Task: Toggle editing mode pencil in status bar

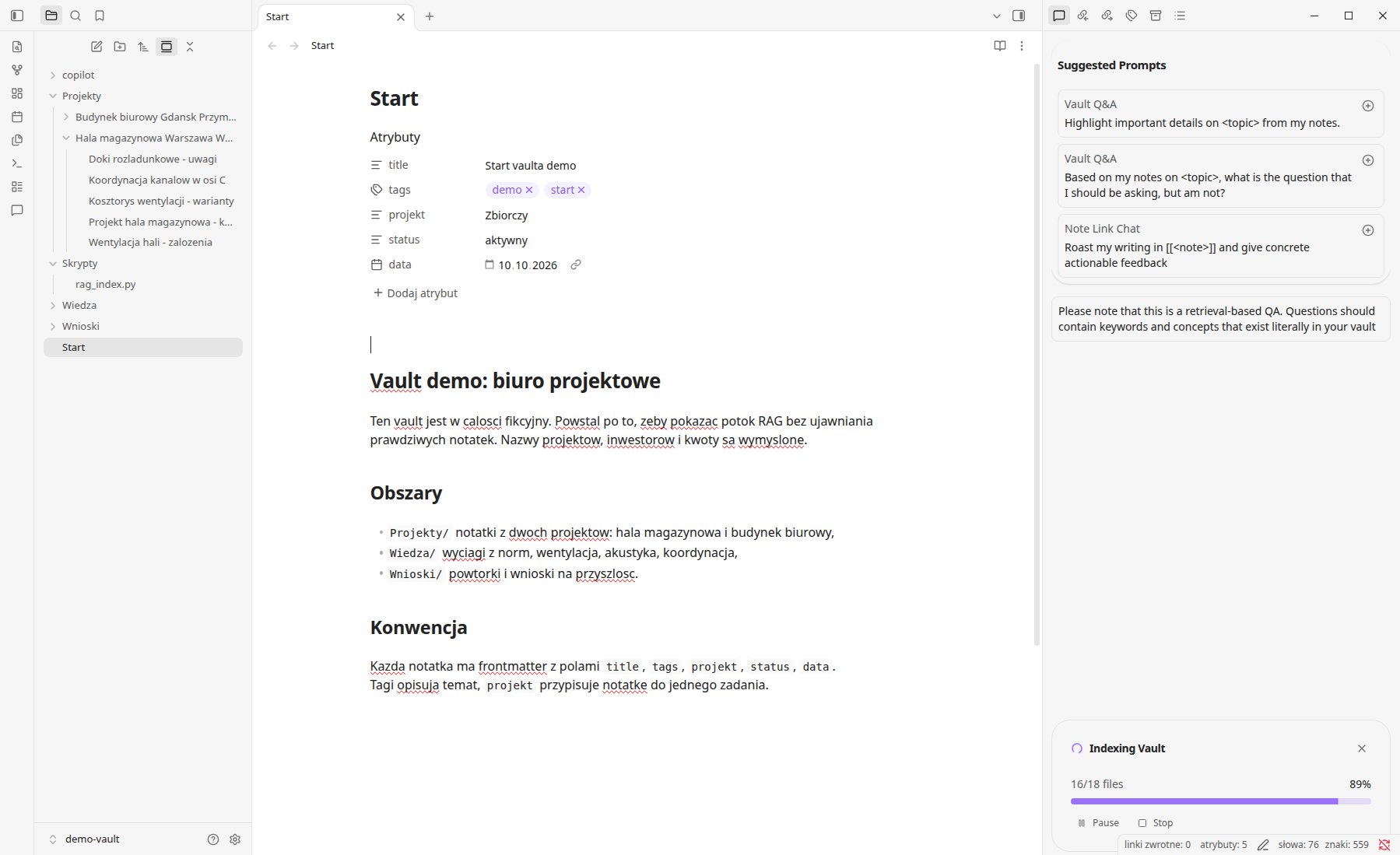Action: click(1263, 845)
